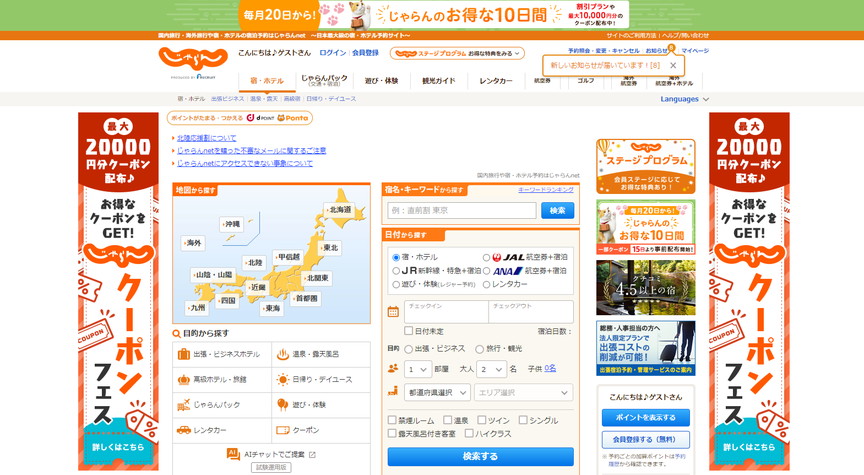This screenshot has height=475, width=864.
Task: Close the new notifications popup
Action: pyautogui.click(x=673, y=66)
